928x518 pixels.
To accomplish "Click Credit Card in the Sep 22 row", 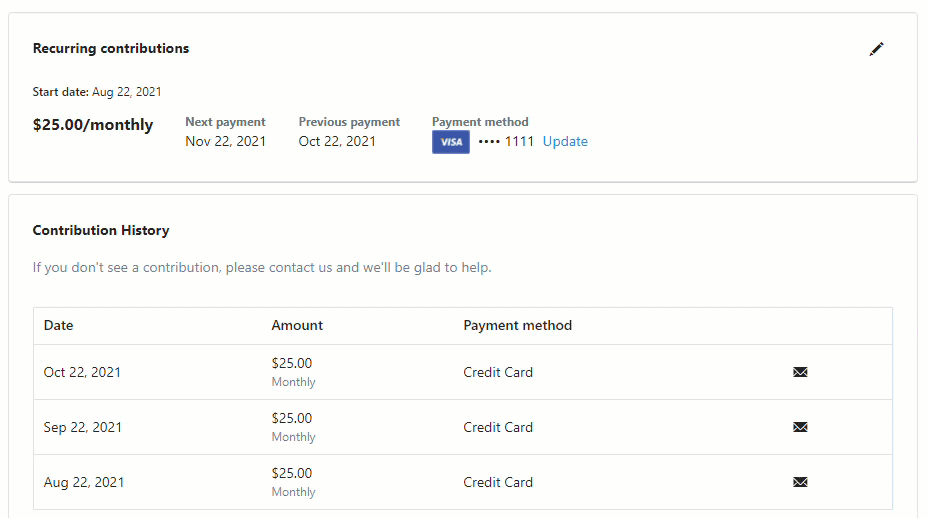I will 498,427.
